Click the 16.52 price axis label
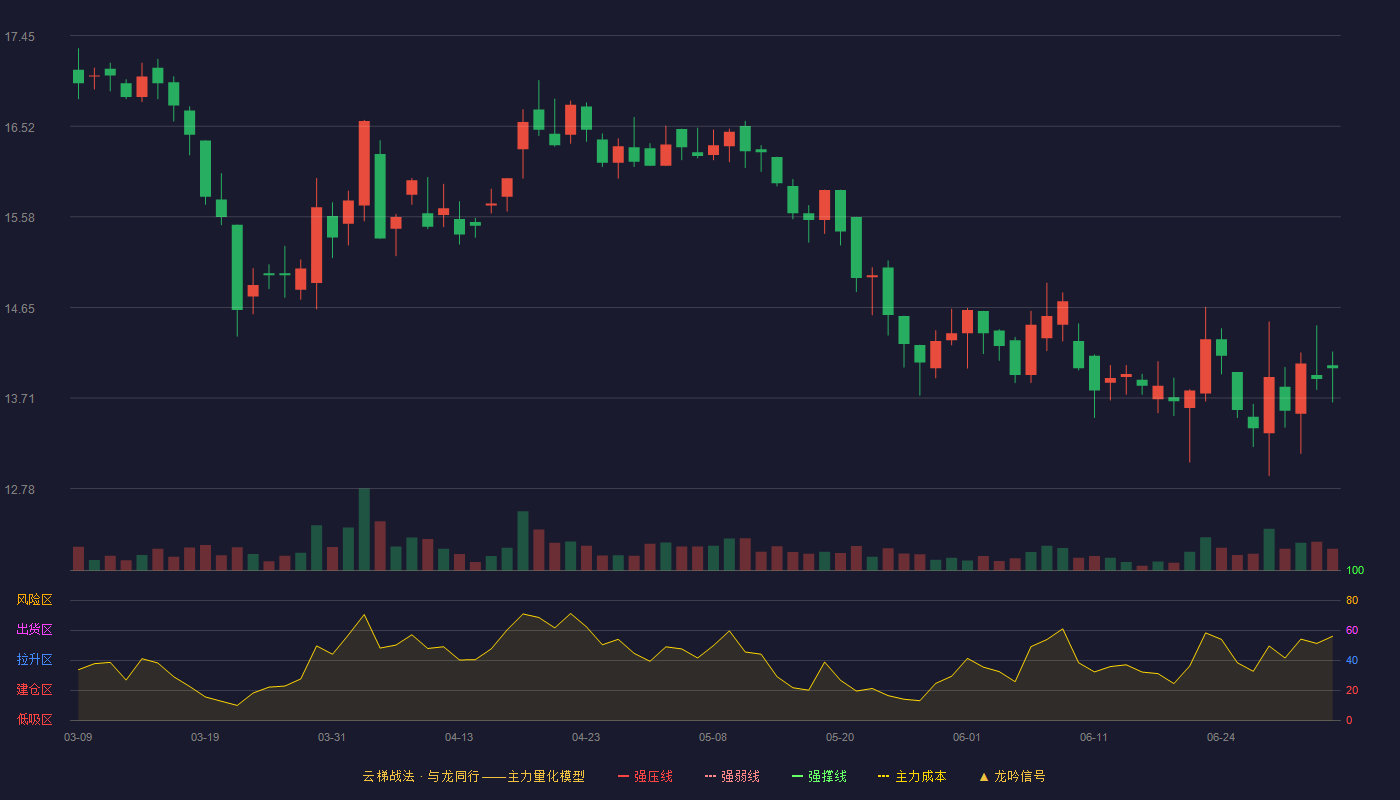The height and width of the screenshot is (800, 1400). 19,128
